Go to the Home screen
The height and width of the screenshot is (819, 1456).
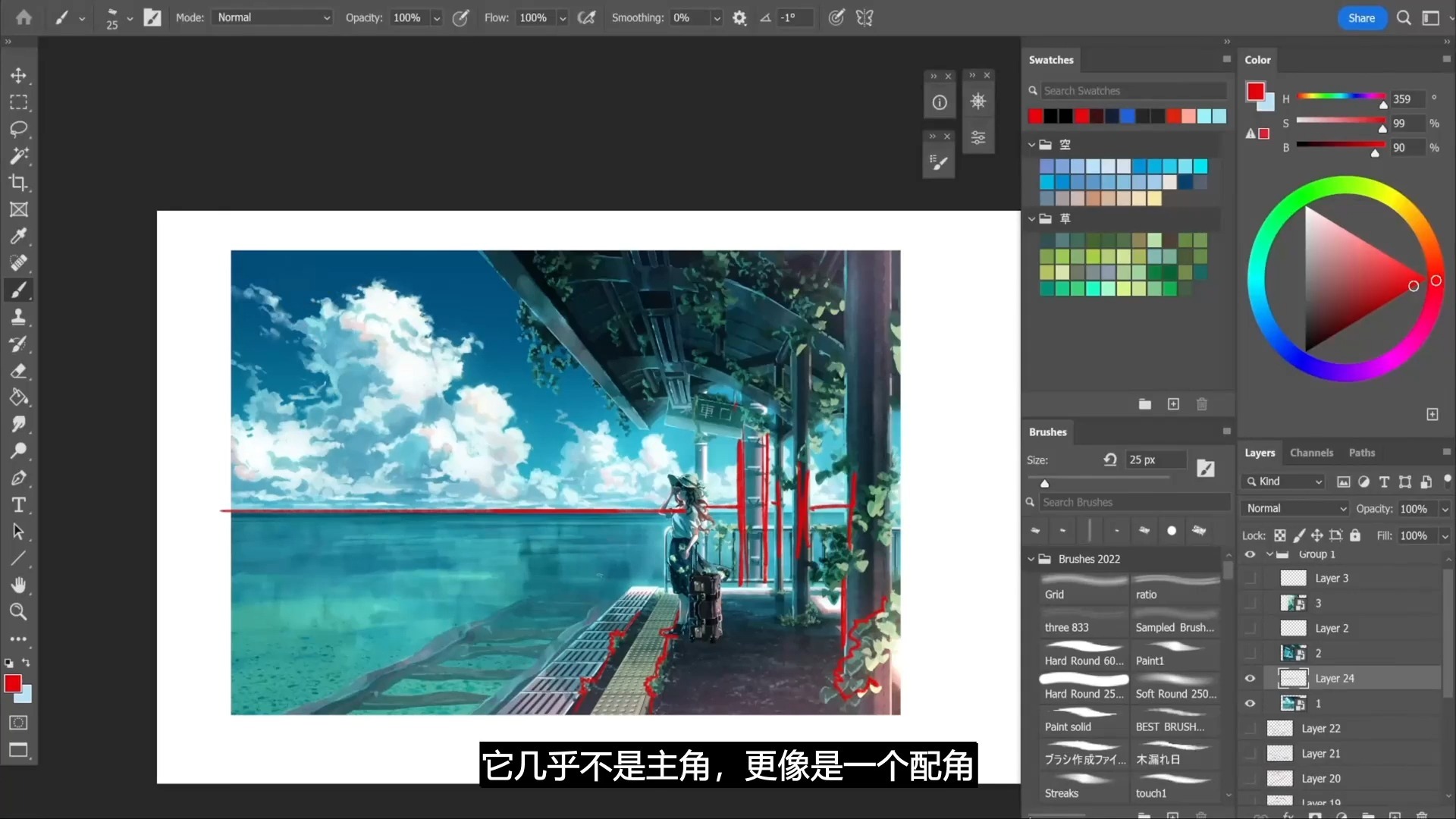pyautogui.click(x=24, y=17)
